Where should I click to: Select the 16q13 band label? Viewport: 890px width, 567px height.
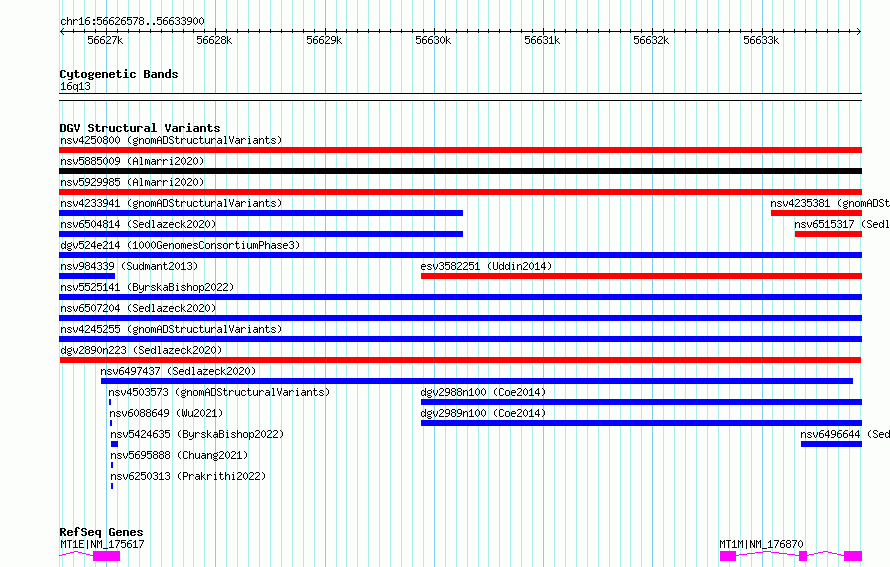pos(75,86)
